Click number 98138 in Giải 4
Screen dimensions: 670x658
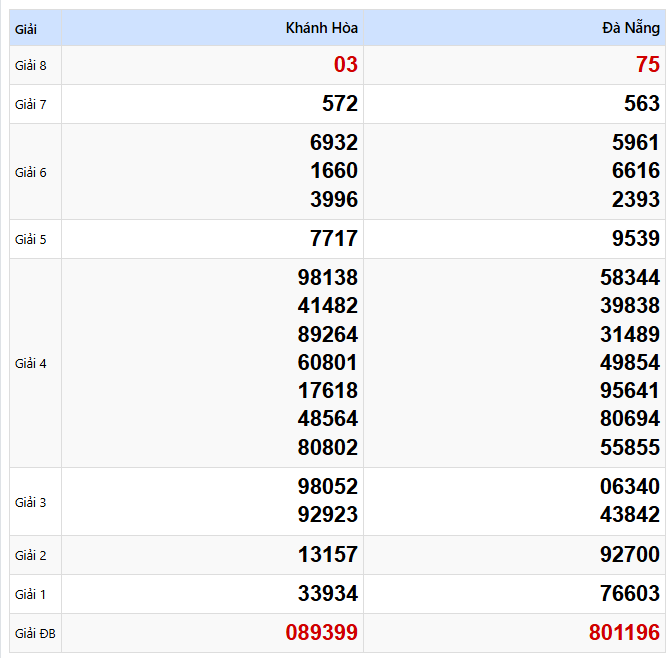point(328,277)
